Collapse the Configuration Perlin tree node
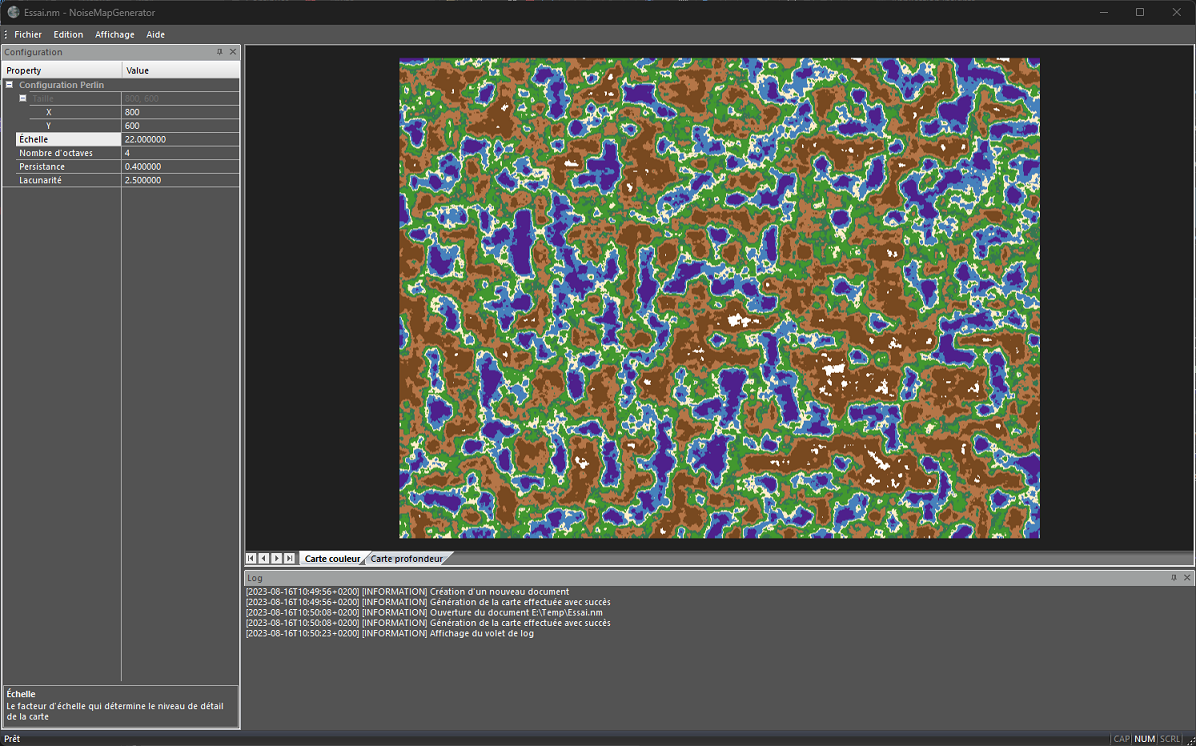Screen dimensions: 1196x746 pyautogui.click(x=8, y=85)
